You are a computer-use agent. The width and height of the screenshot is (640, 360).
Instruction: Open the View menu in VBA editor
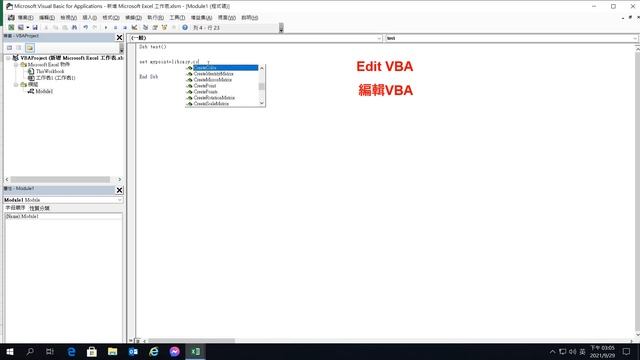(68, 18)
